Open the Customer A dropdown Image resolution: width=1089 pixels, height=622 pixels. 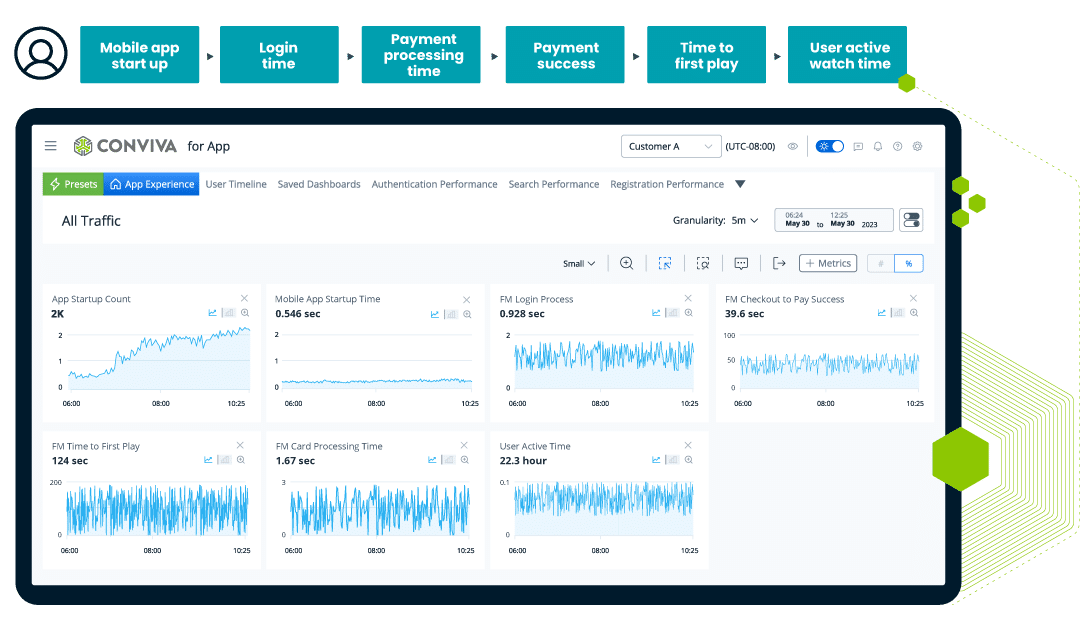(671, 146)
